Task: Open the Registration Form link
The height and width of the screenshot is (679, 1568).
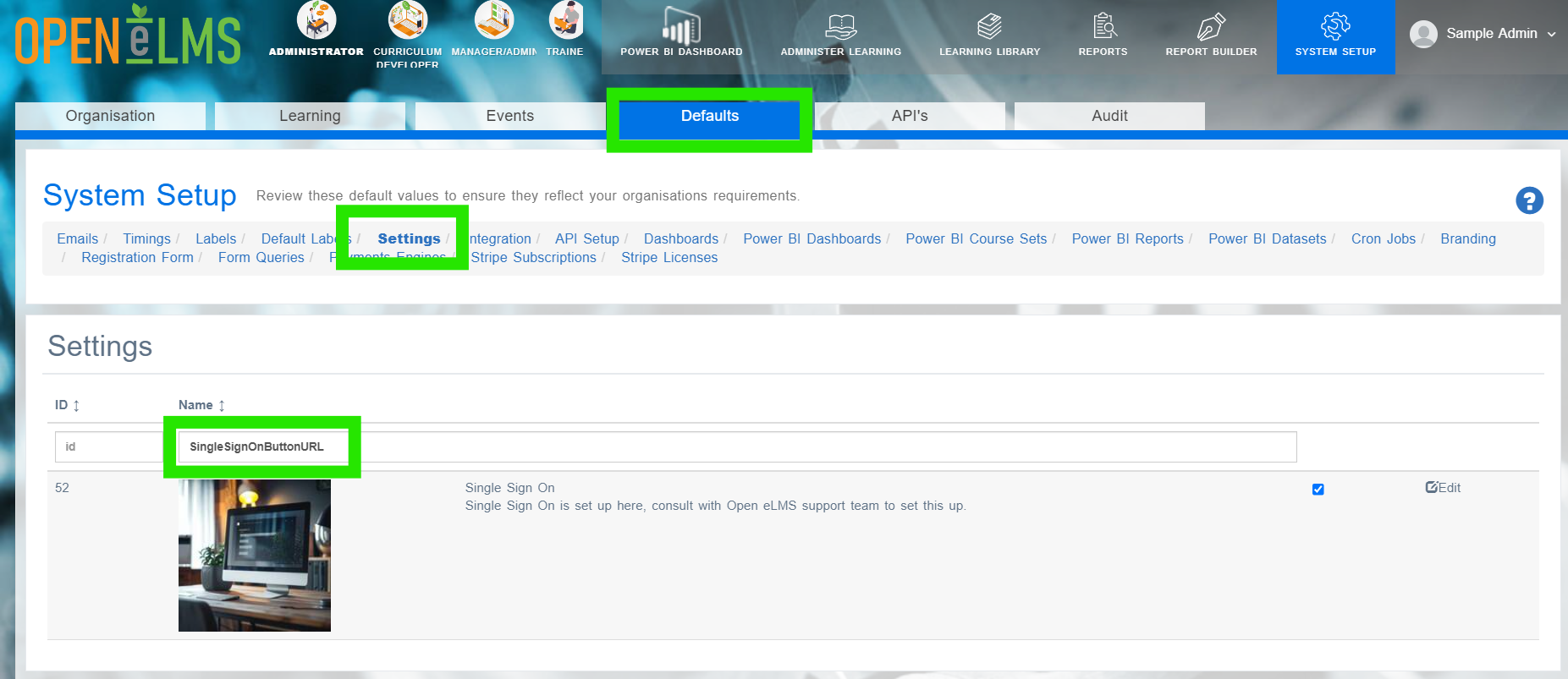Action: (137, 257)
